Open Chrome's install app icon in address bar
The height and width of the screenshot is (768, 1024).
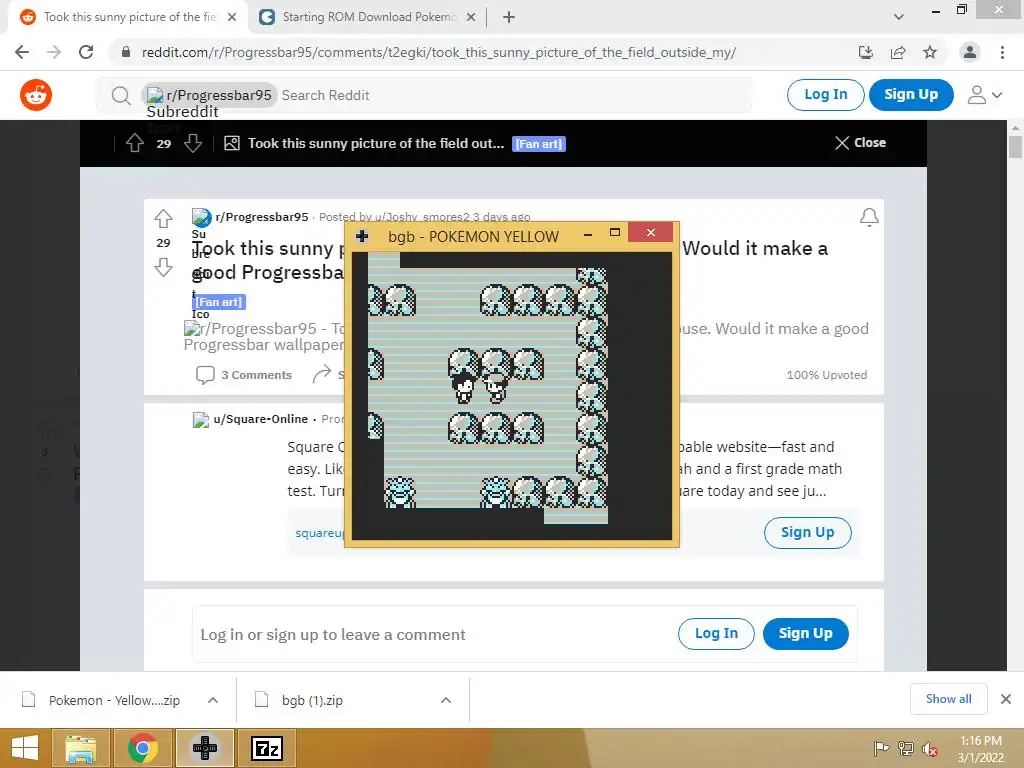pyautogui.click(x=865, y=52)
